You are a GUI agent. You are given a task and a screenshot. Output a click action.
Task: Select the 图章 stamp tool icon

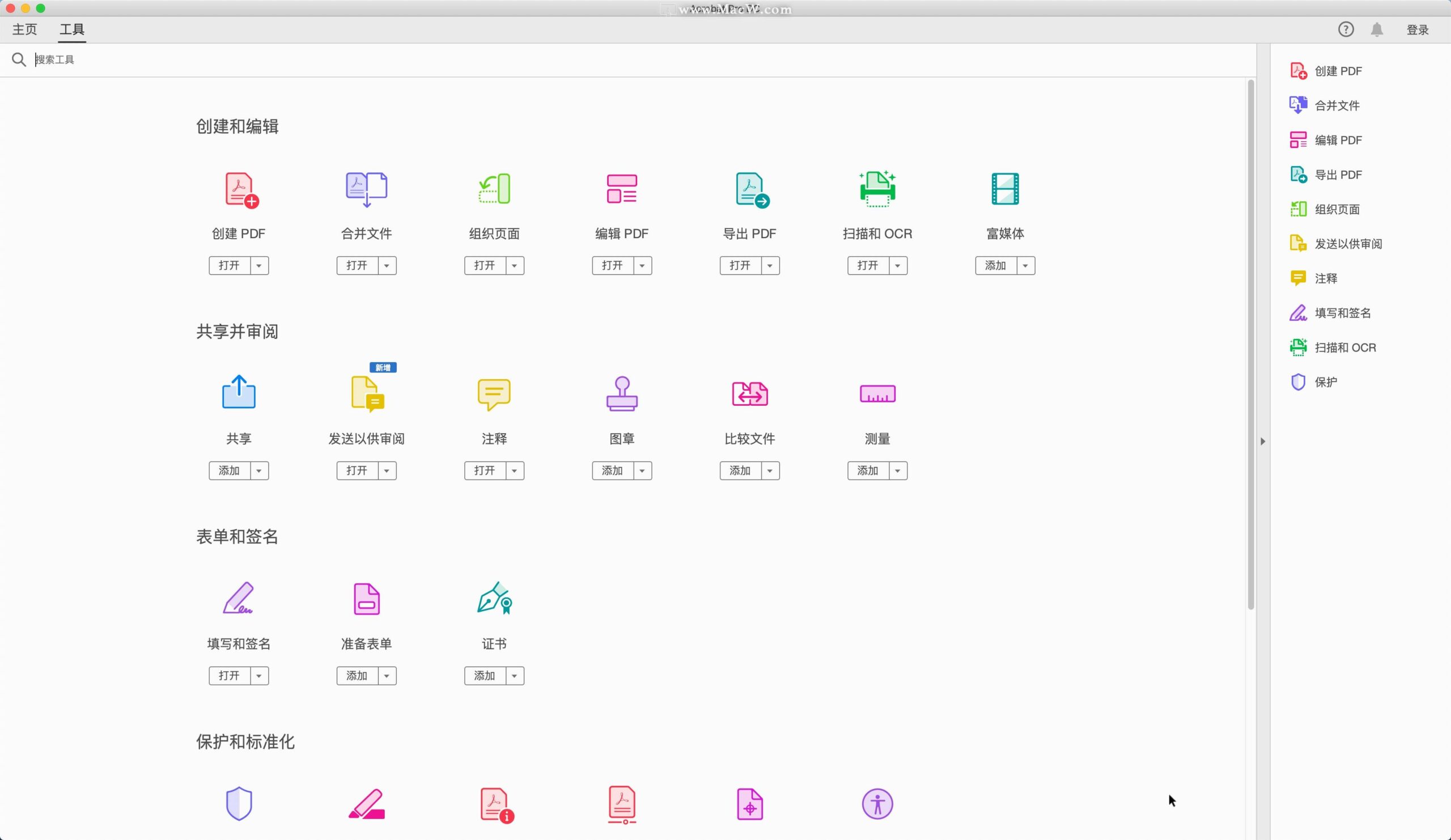[x=622, y=394]
